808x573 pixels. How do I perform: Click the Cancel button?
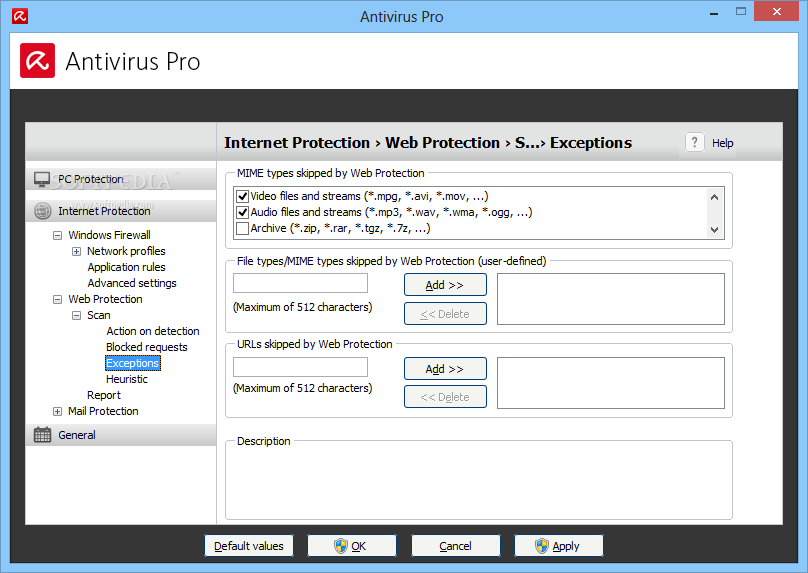[456, 546]
